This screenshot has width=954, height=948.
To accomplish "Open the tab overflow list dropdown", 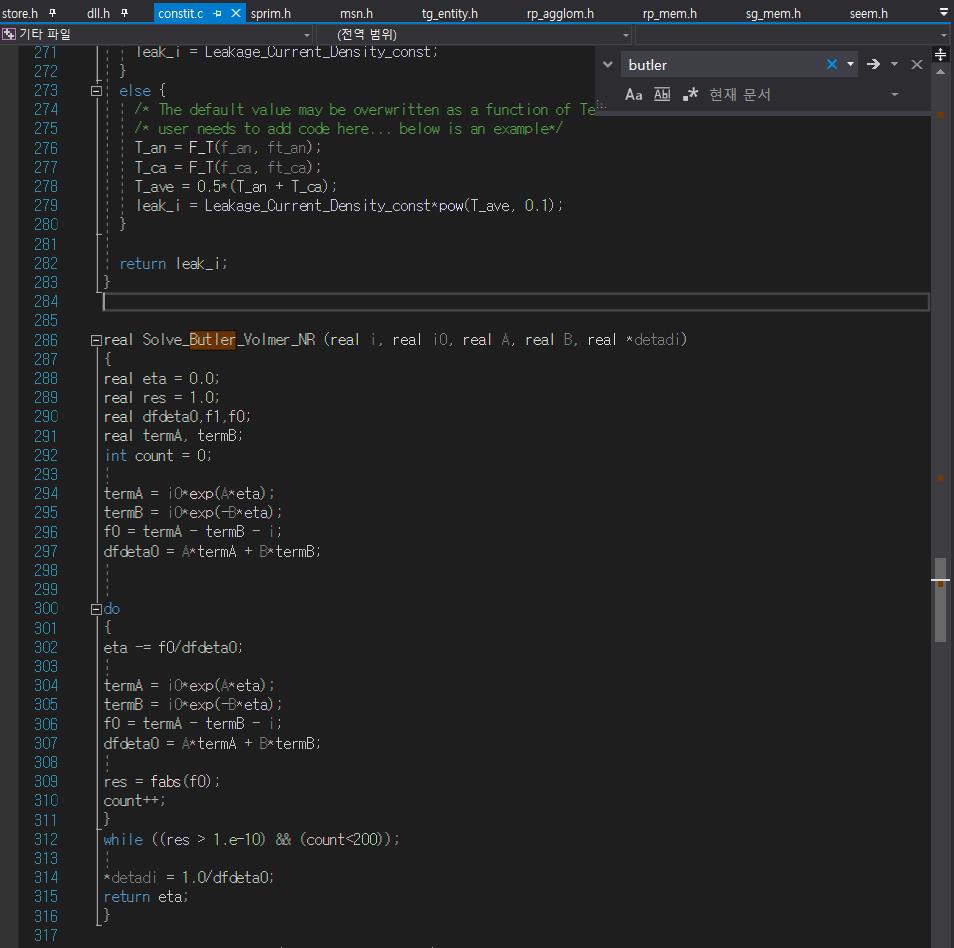I will click(943, 13).
